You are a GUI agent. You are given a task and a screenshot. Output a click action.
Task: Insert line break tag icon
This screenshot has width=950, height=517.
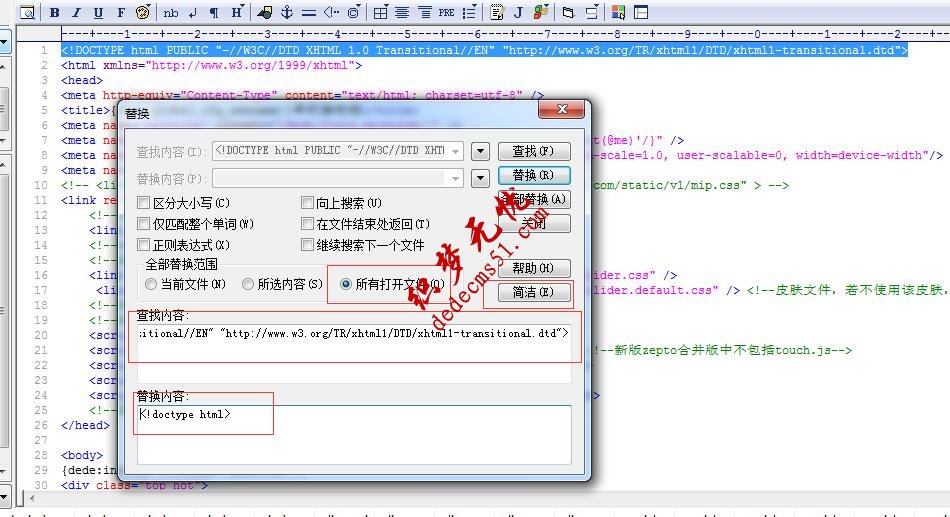click(193, 12)
